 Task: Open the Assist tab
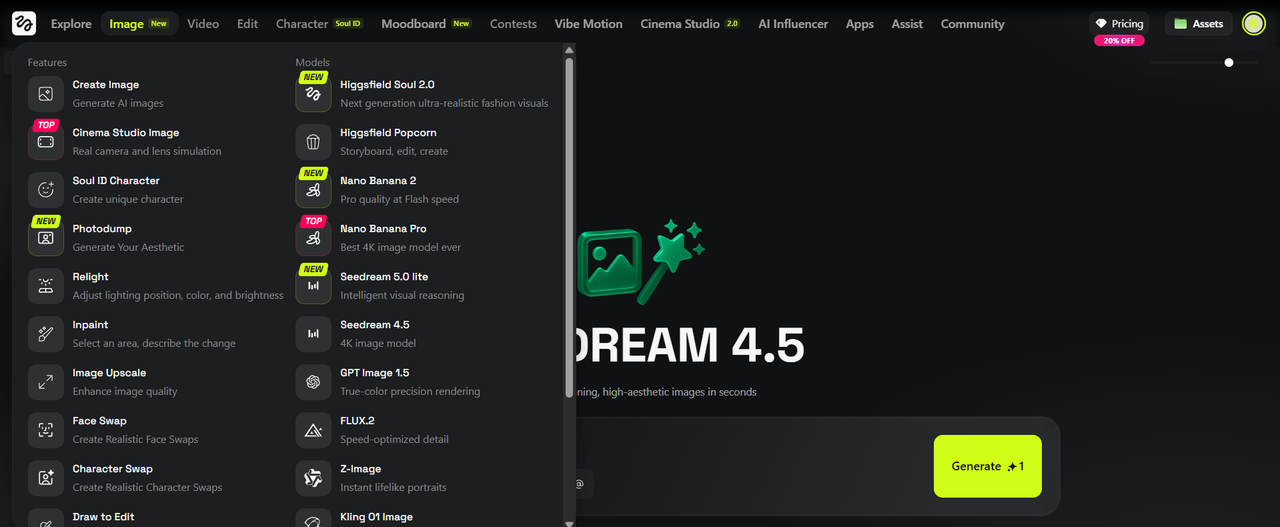pyautogui.click(x=907, y=24)
